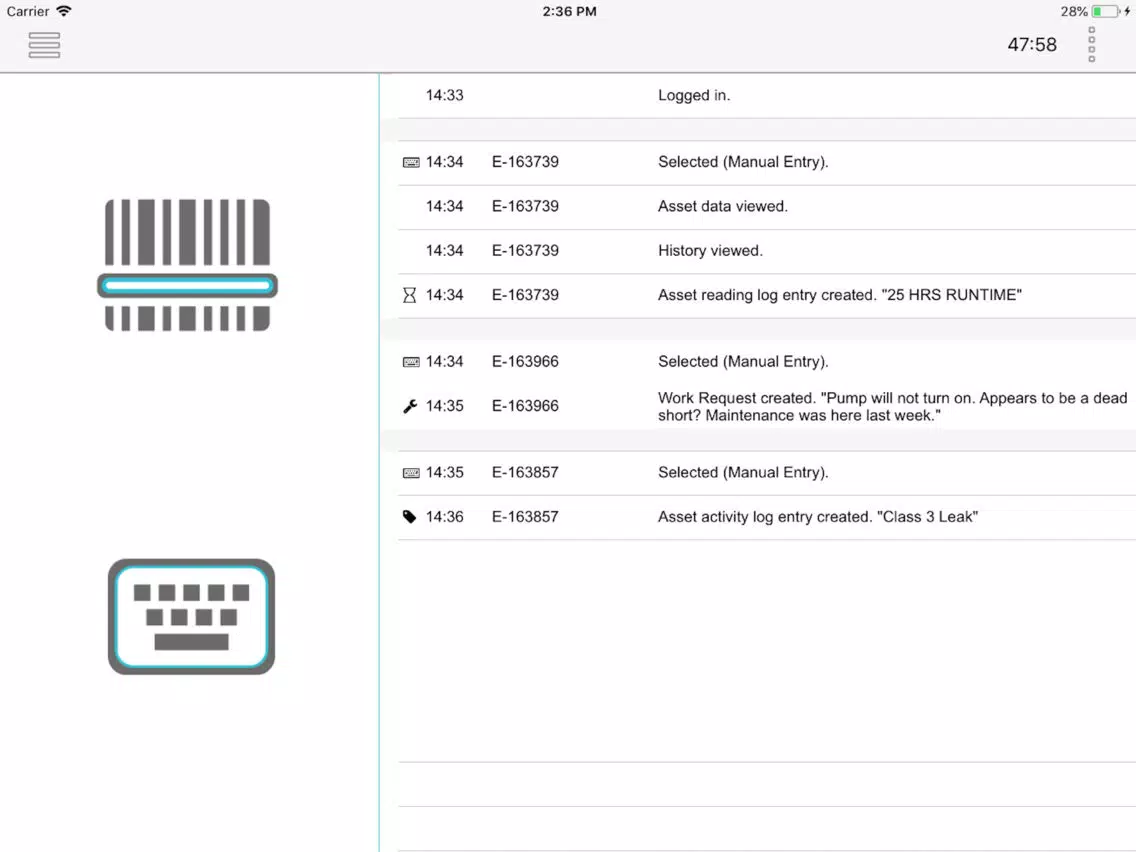Click the wrench icon on the Work Request row
1136x852 pixels.
(410, 406)
